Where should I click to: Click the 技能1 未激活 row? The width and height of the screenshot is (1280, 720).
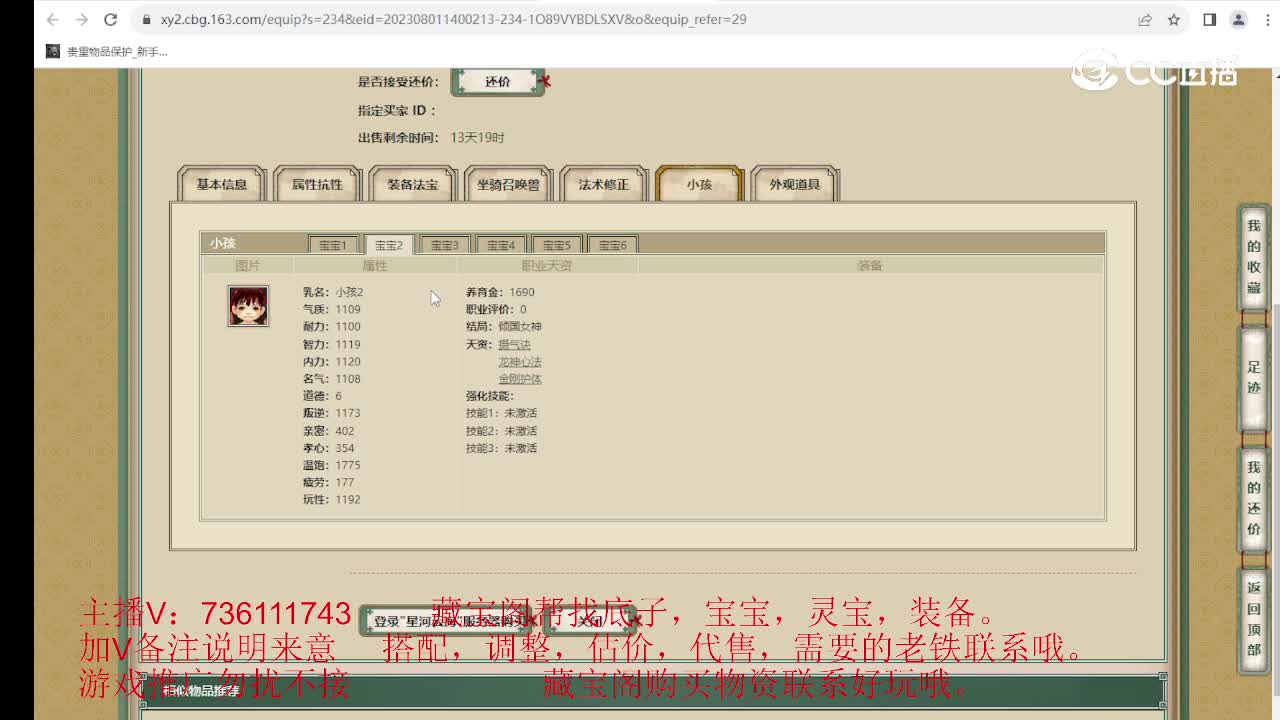point(501,413)
